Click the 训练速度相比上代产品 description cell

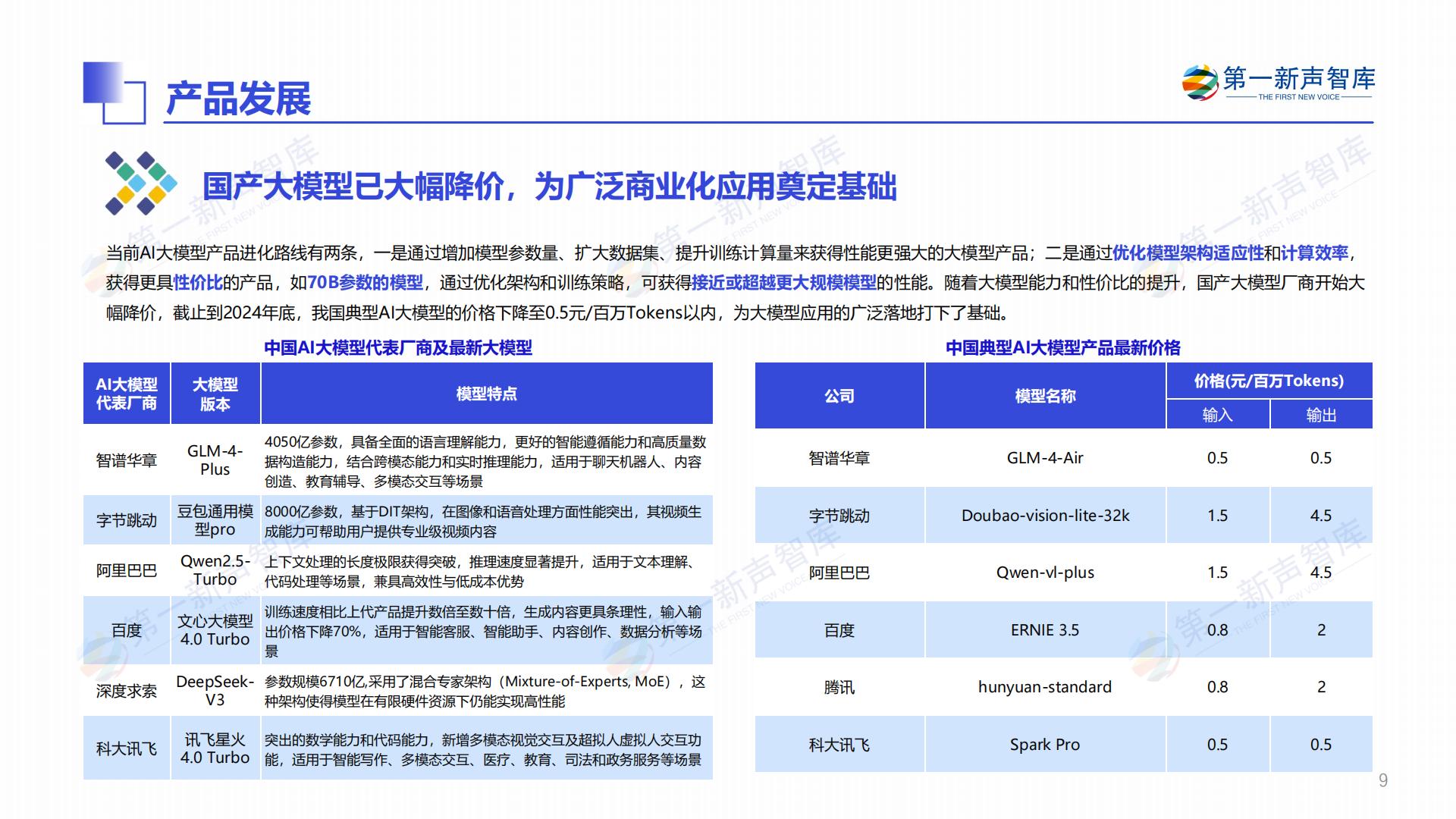[487, 631]
